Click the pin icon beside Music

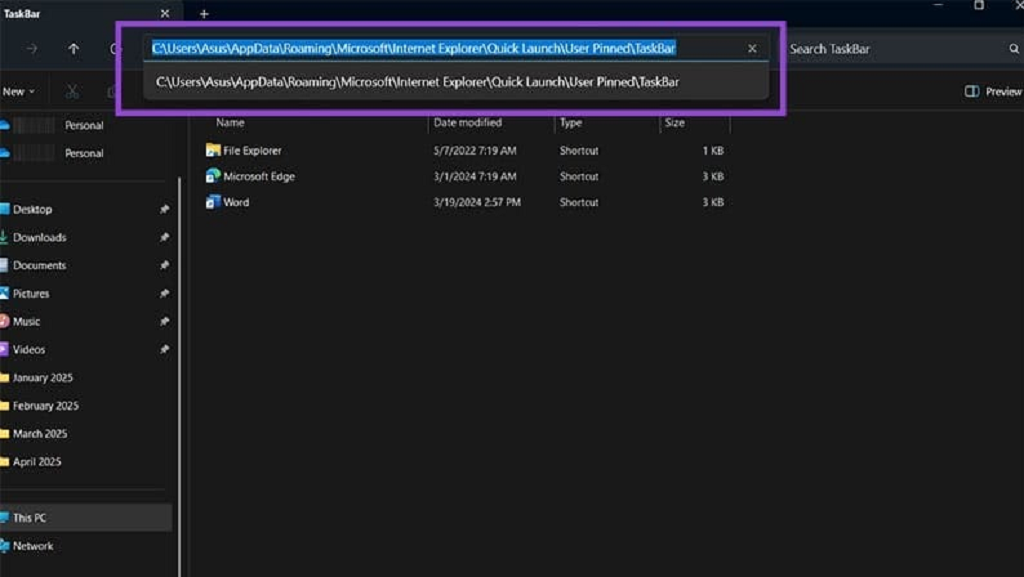click(164, 321)
